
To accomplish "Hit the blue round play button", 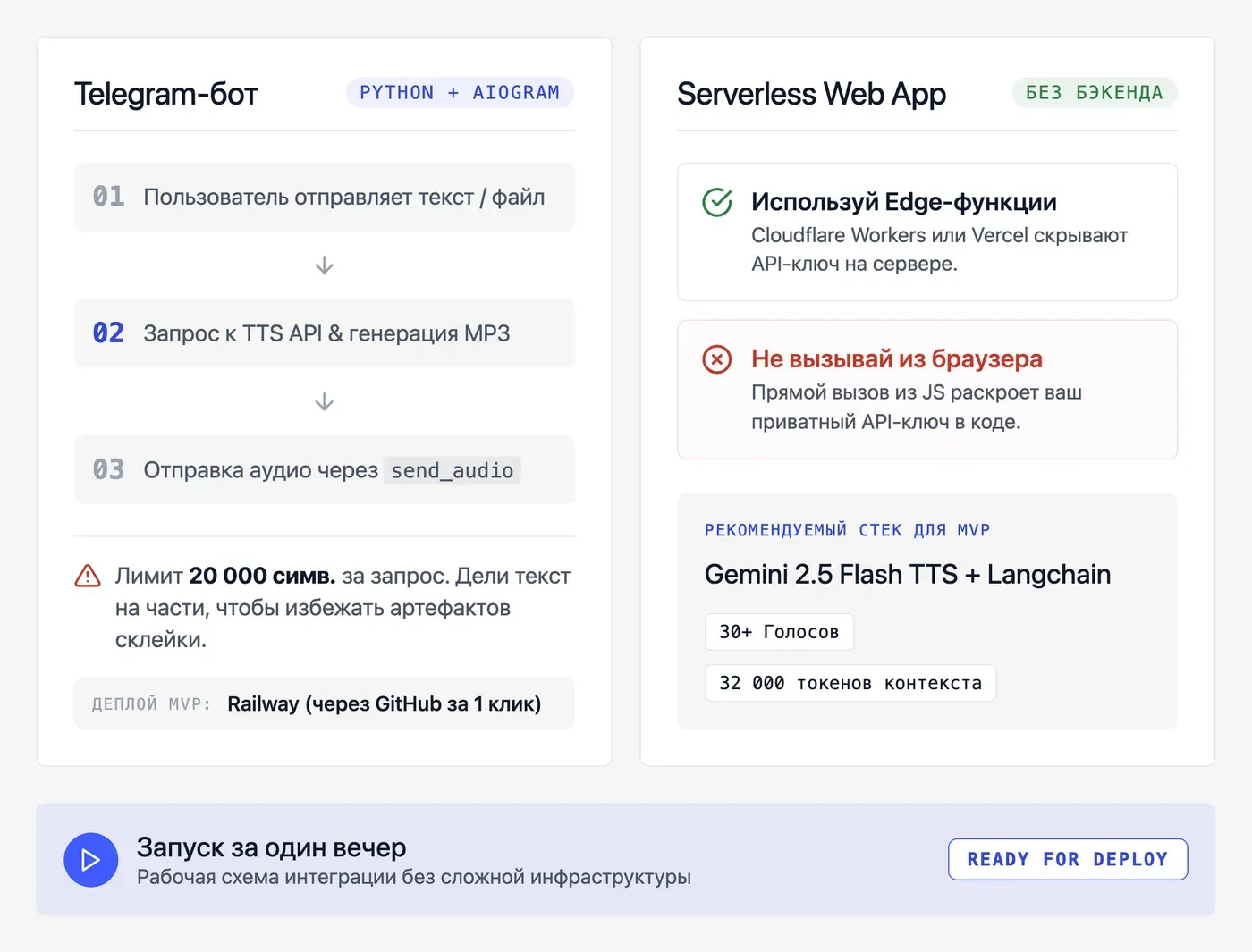I will (91, 860).
